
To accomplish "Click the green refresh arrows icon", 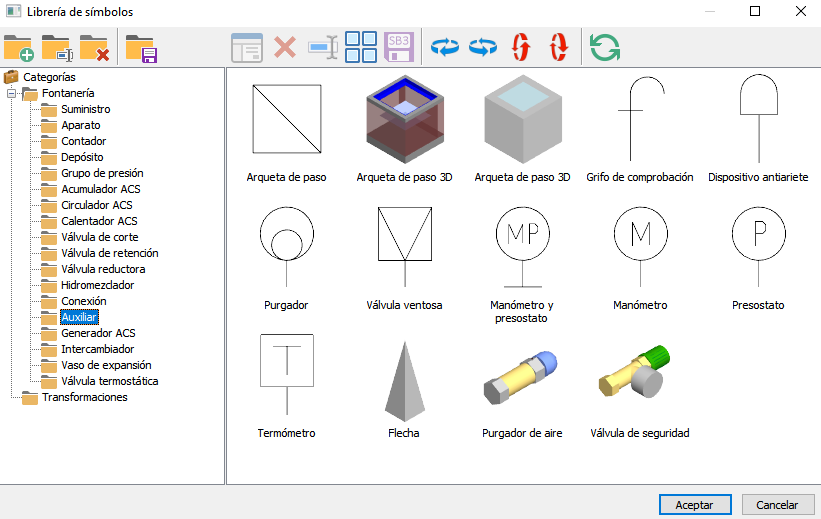I will coord(605,47).
